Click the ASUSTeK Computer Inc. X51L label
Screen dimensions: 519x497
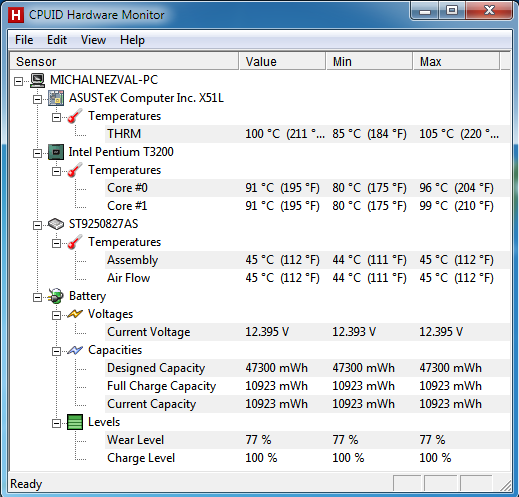146,98
